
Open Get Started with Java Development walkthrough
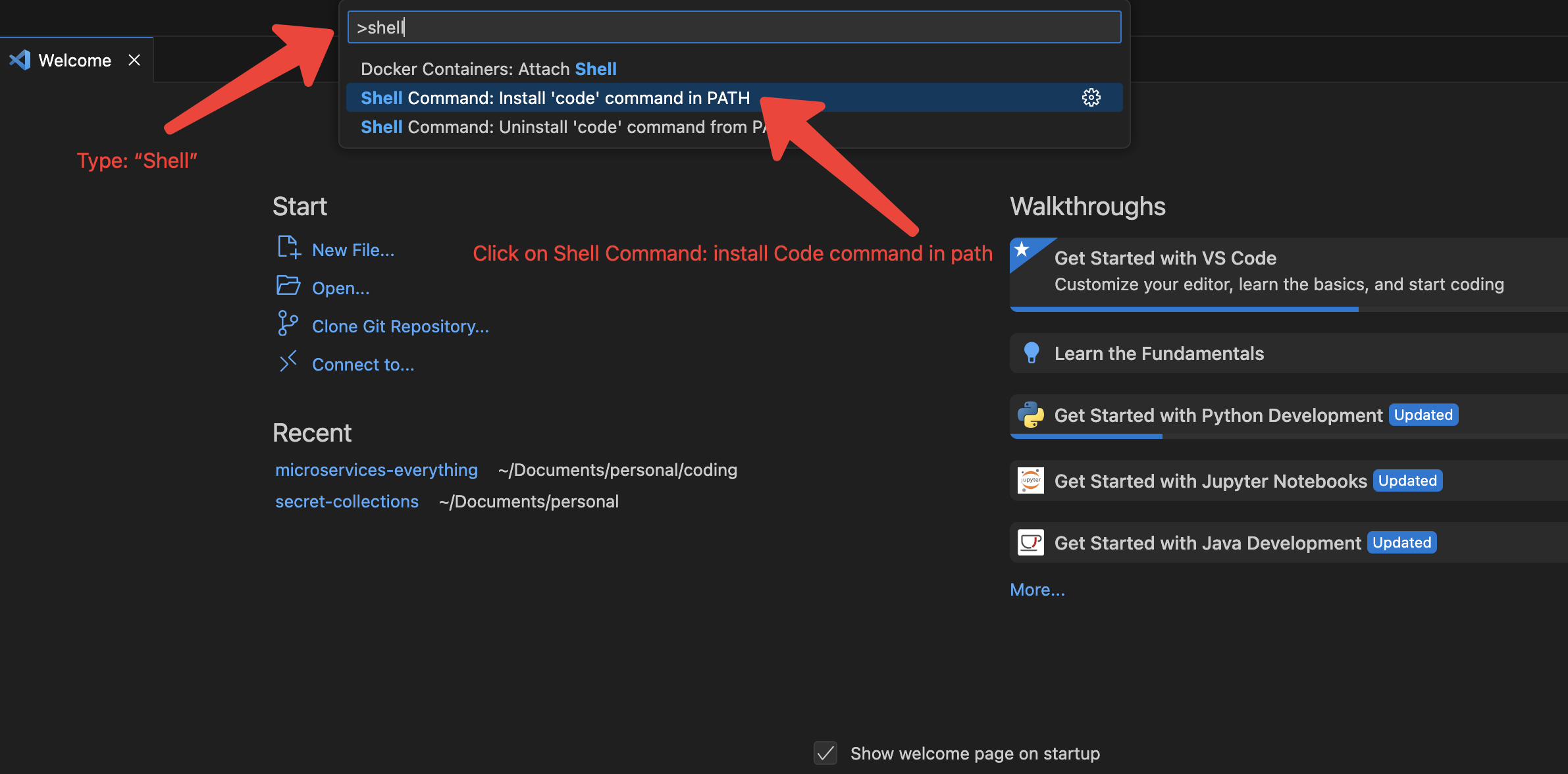click(x=1289, y=543)
